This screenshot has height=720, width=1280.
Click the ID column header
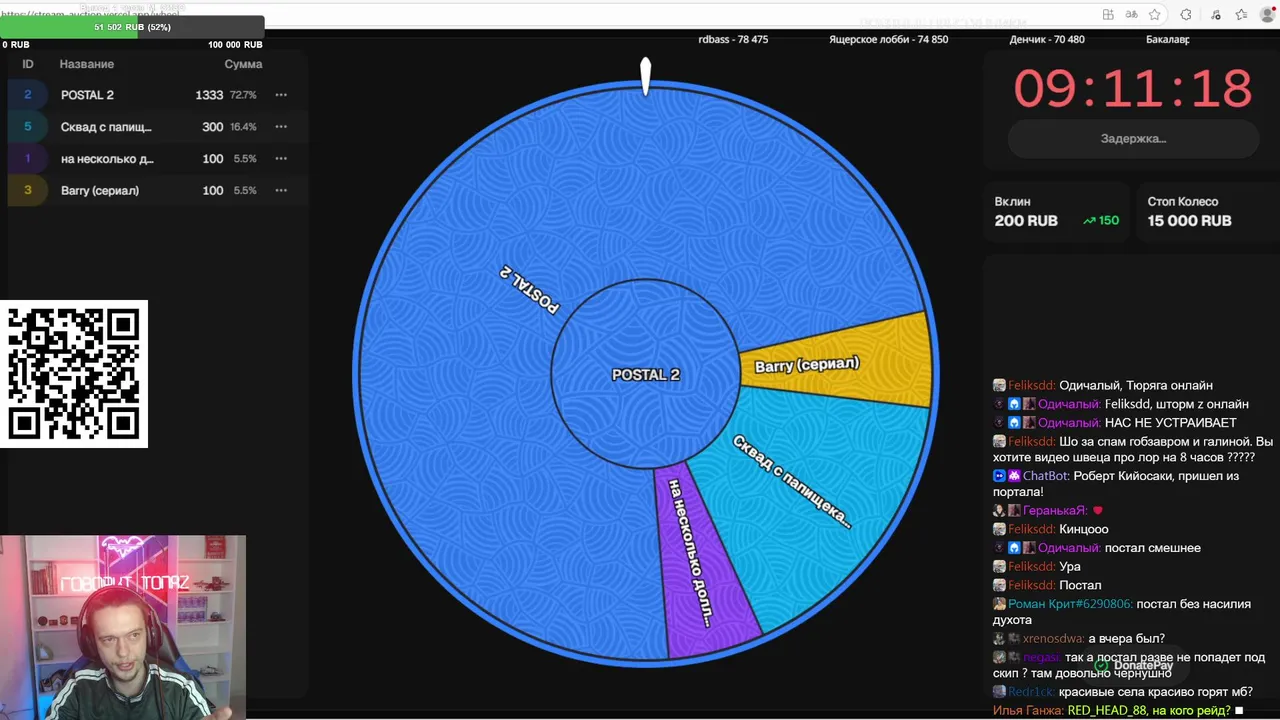click(x=28, y=64)
